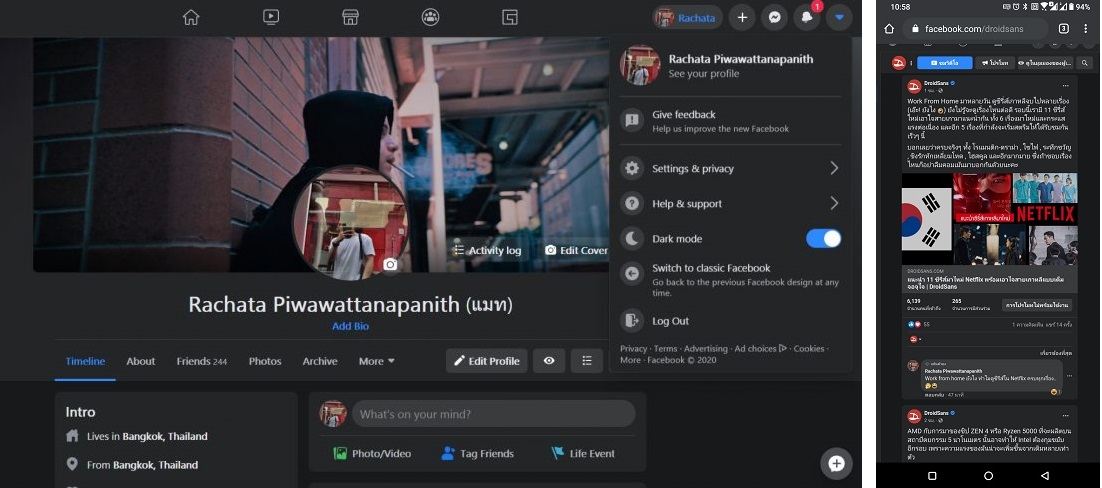Click the Create plus button in top bar
Image resolution: width=1102 pixels, height=488 pixels.
click(x=741, y=18)
